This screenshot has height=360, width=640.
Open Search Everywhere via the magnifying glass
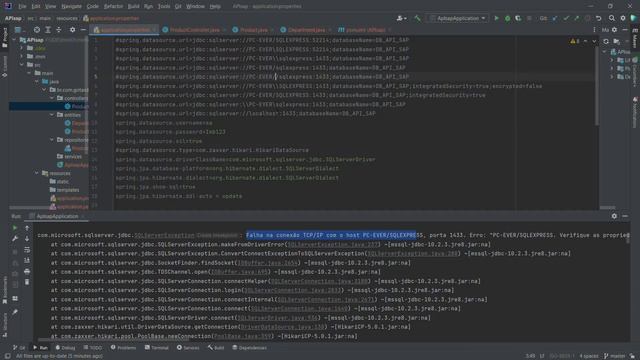click(x=611, y=18)
